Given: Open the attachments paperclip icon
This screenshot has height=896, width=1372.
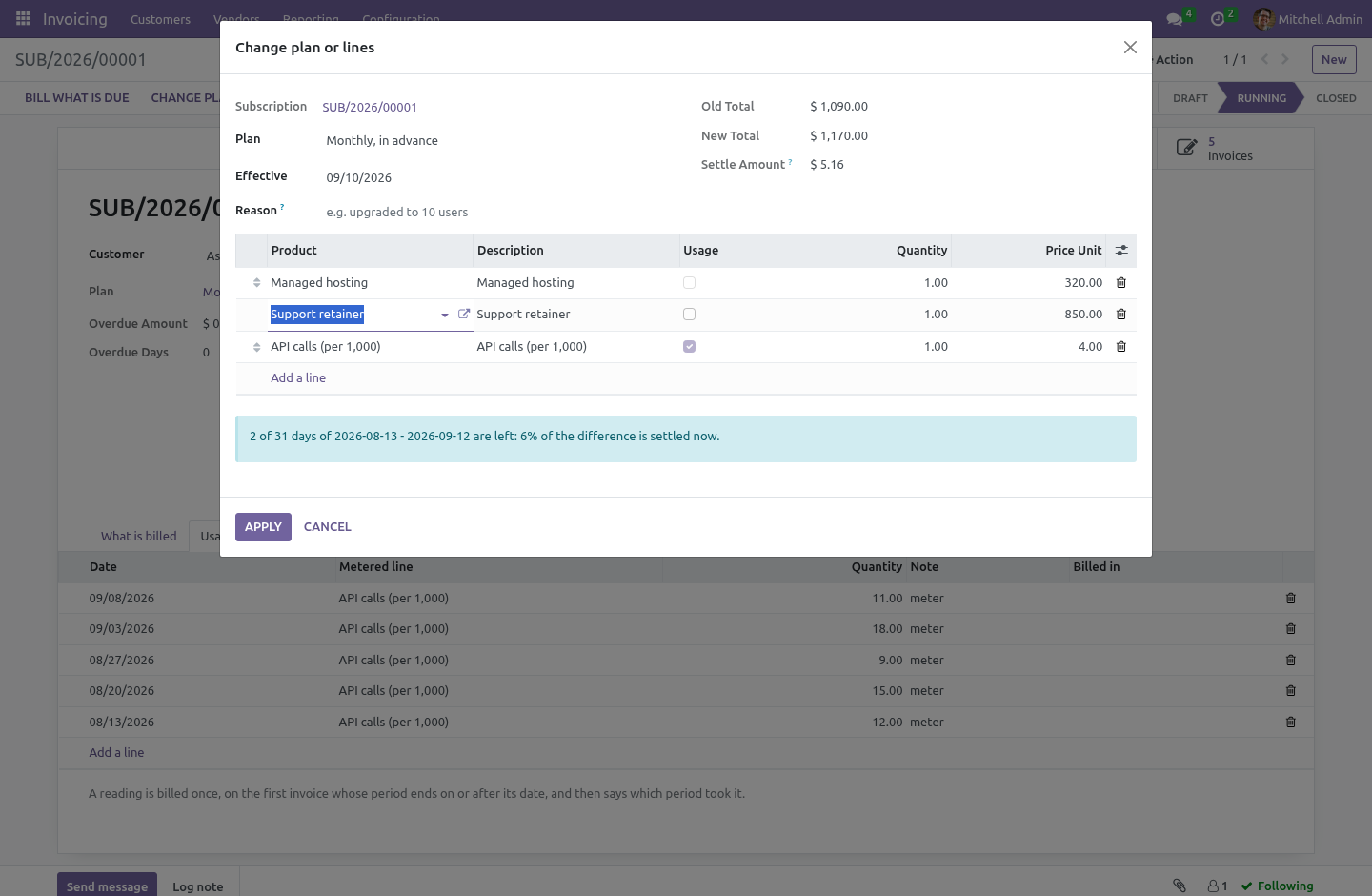Looking at the screenshot, I should [1180, 886].
